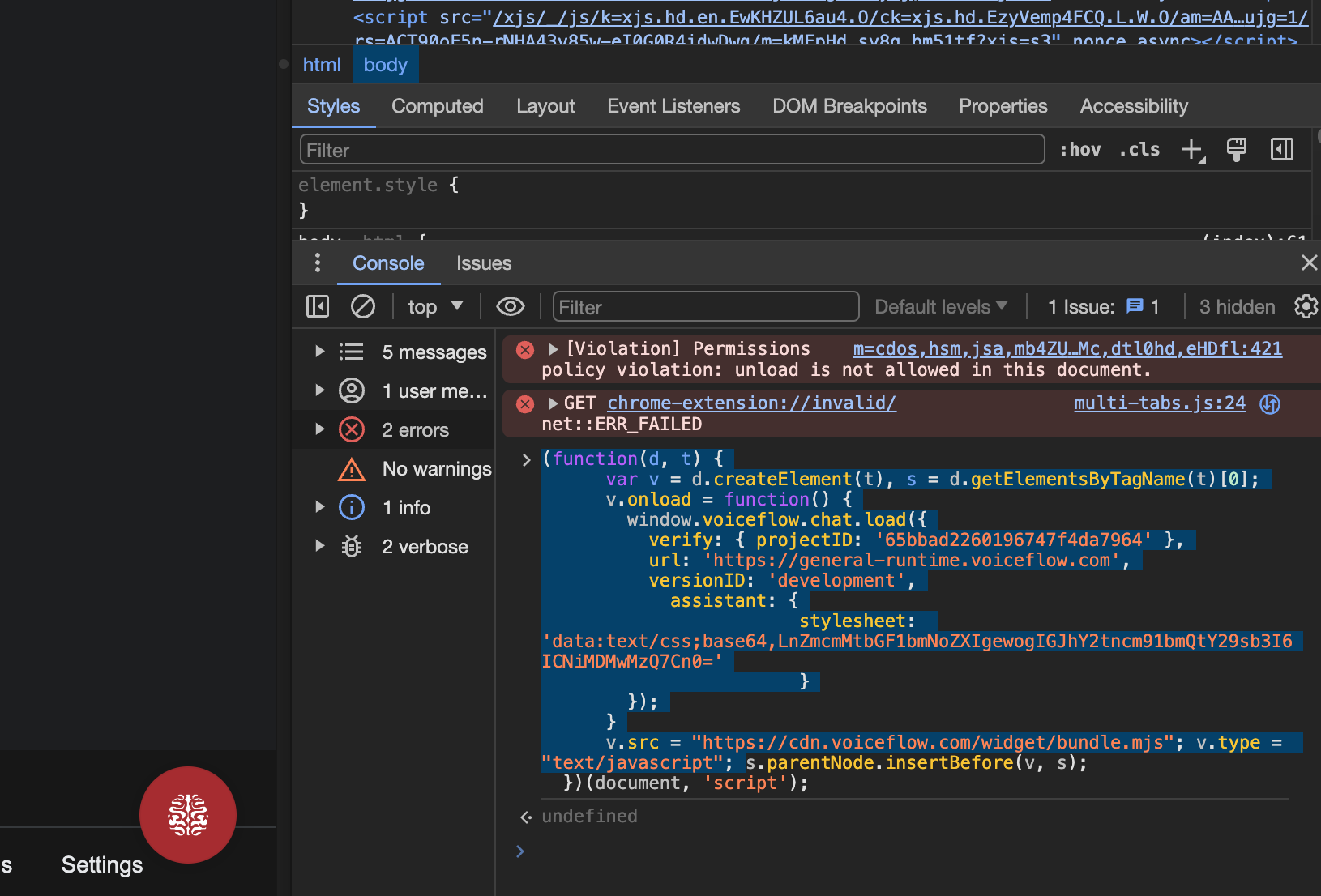
Task: Expand the 5 messages group
Action: click(x=319, y=352)
